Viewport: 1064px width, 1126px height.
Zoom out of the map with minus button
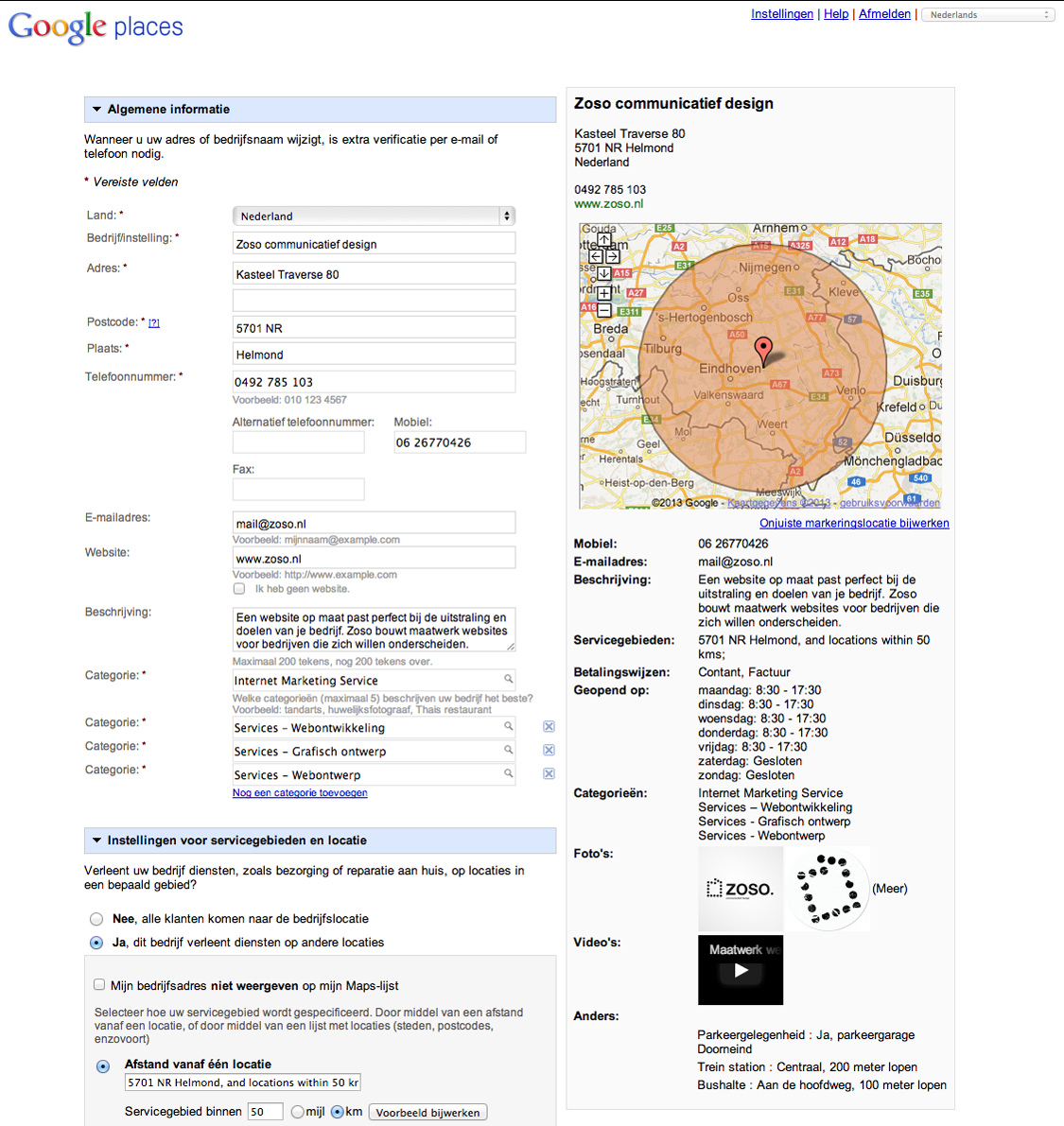tap(603, 310)
